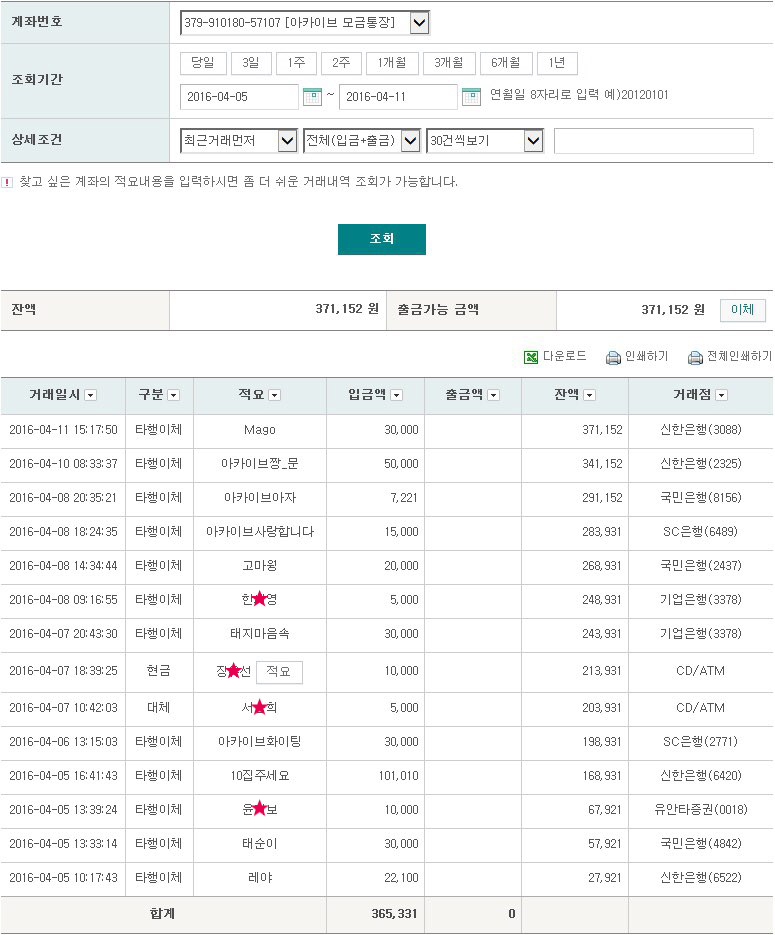This screenshot has height=935, width=775.
Task: Select the 6개월 period option
Action: [x=506, y=63]
